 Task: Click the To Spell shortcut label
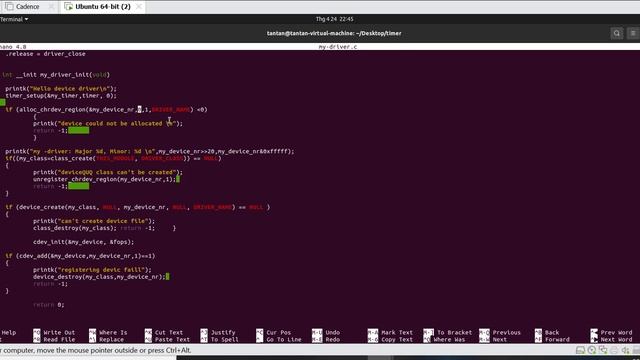pos(224,340)
